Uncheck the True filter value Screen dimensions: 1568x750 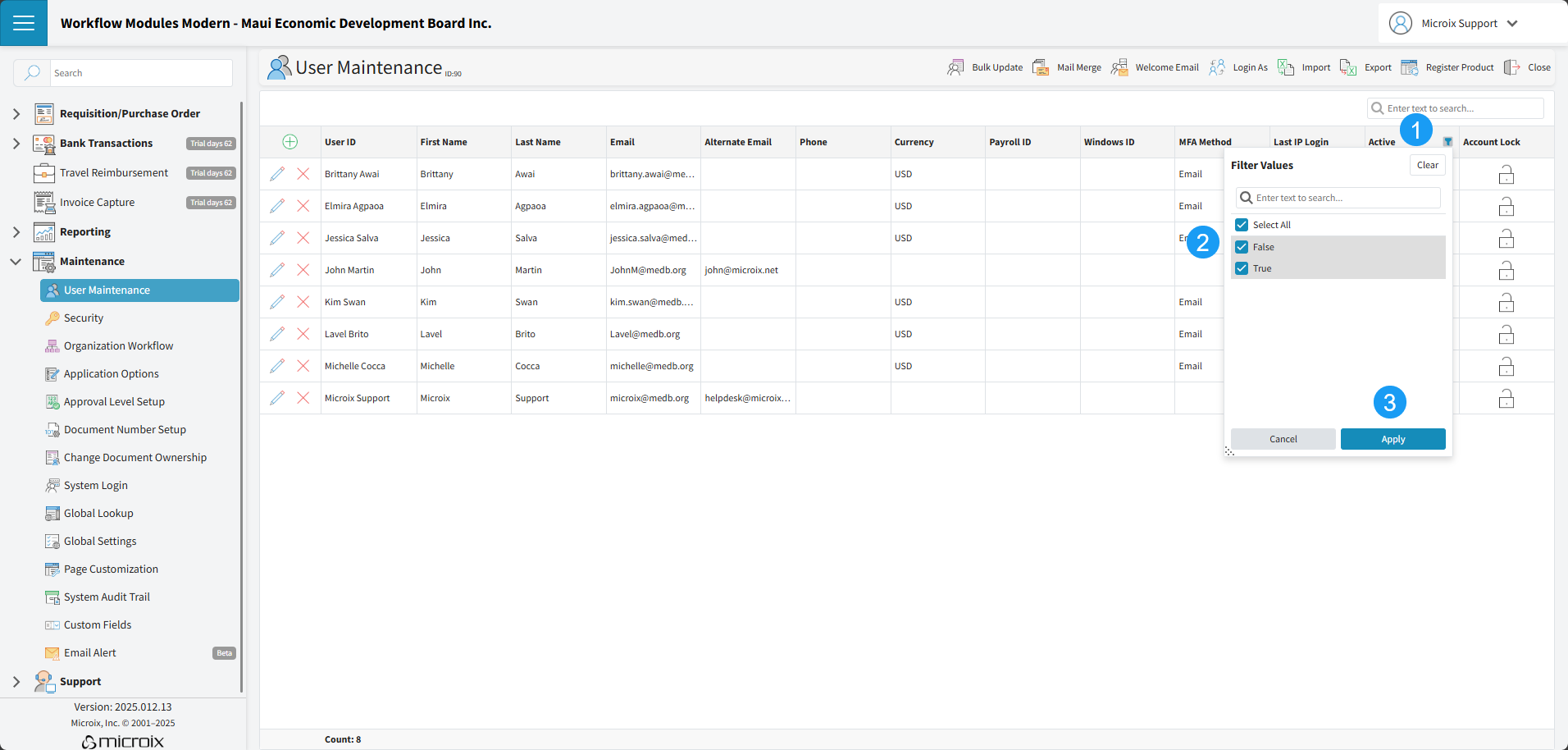coord(1242,268)
